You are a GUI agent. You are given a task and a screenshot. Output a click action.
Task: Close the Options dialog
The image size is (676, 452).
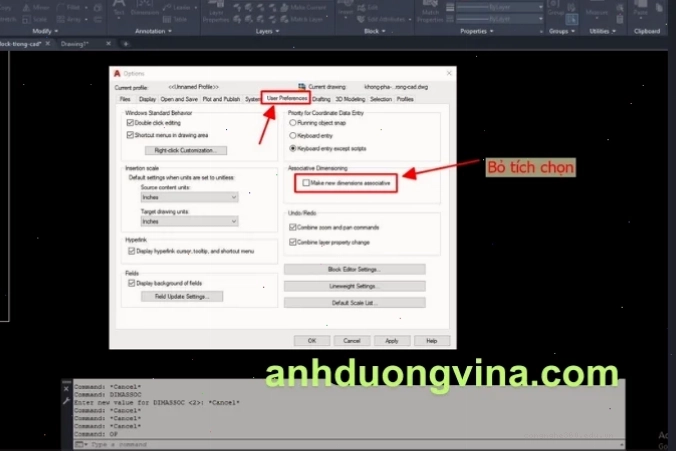pyautogui.click(x=449, y=73)
